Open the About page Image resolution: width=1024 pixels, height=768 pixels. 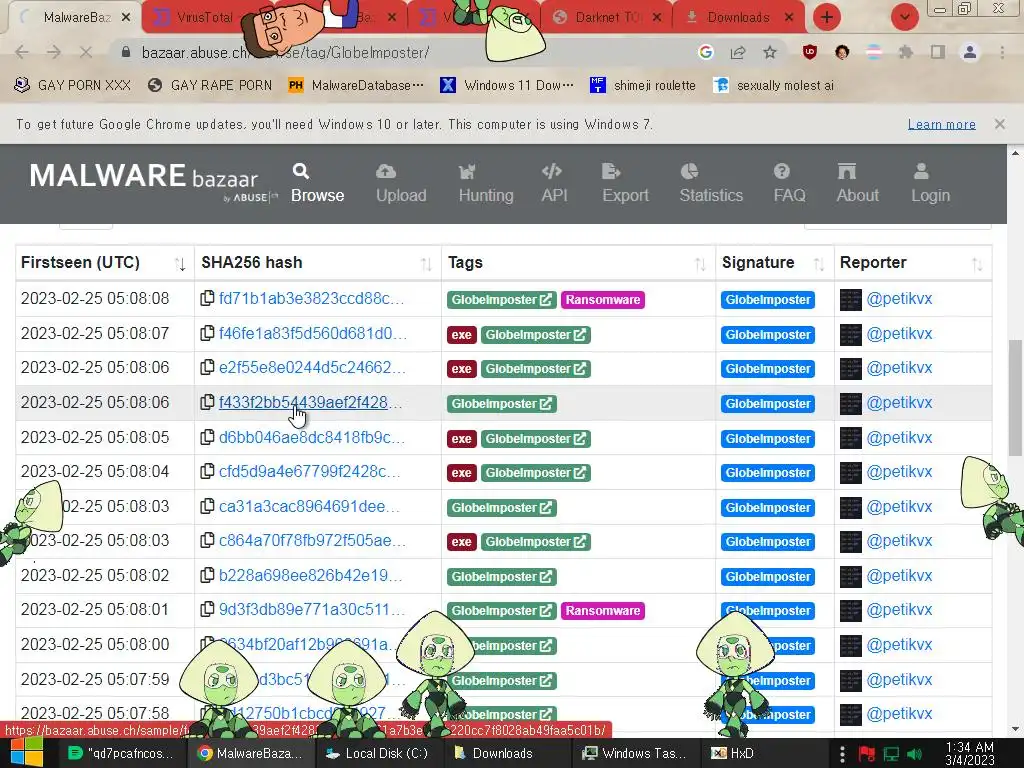click(857, 184)
